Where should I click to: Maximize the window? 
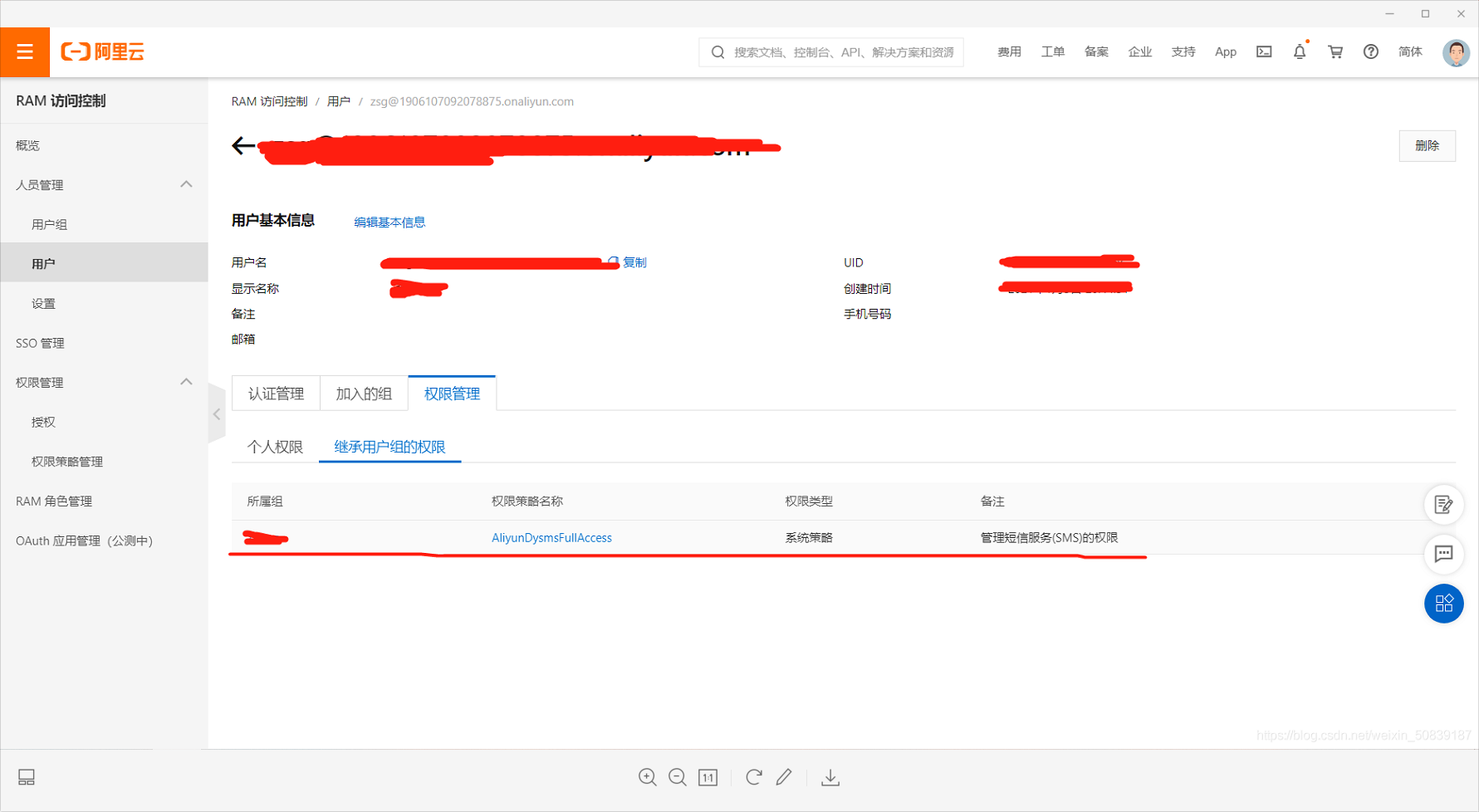pyautogui.click(x=1425, y=13)
